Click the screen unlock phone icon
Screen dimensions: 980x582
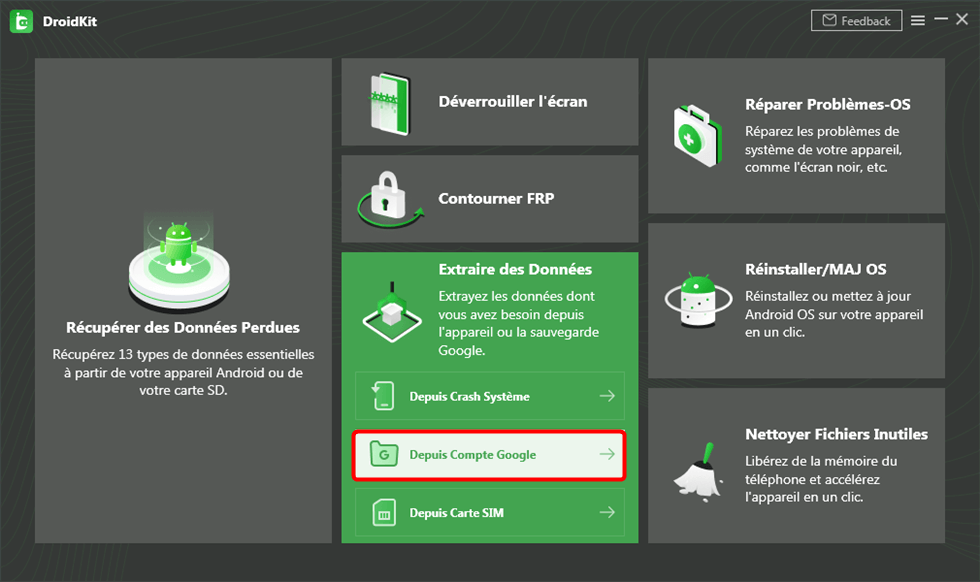[x=391, y=103]
